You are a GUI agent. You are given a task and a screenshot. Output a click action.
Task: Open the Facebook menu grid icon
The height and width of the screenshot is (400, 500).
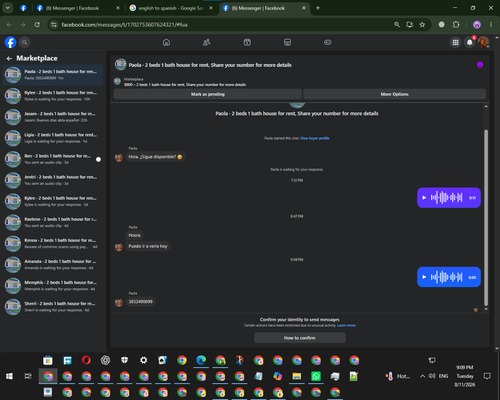point(455,42)
